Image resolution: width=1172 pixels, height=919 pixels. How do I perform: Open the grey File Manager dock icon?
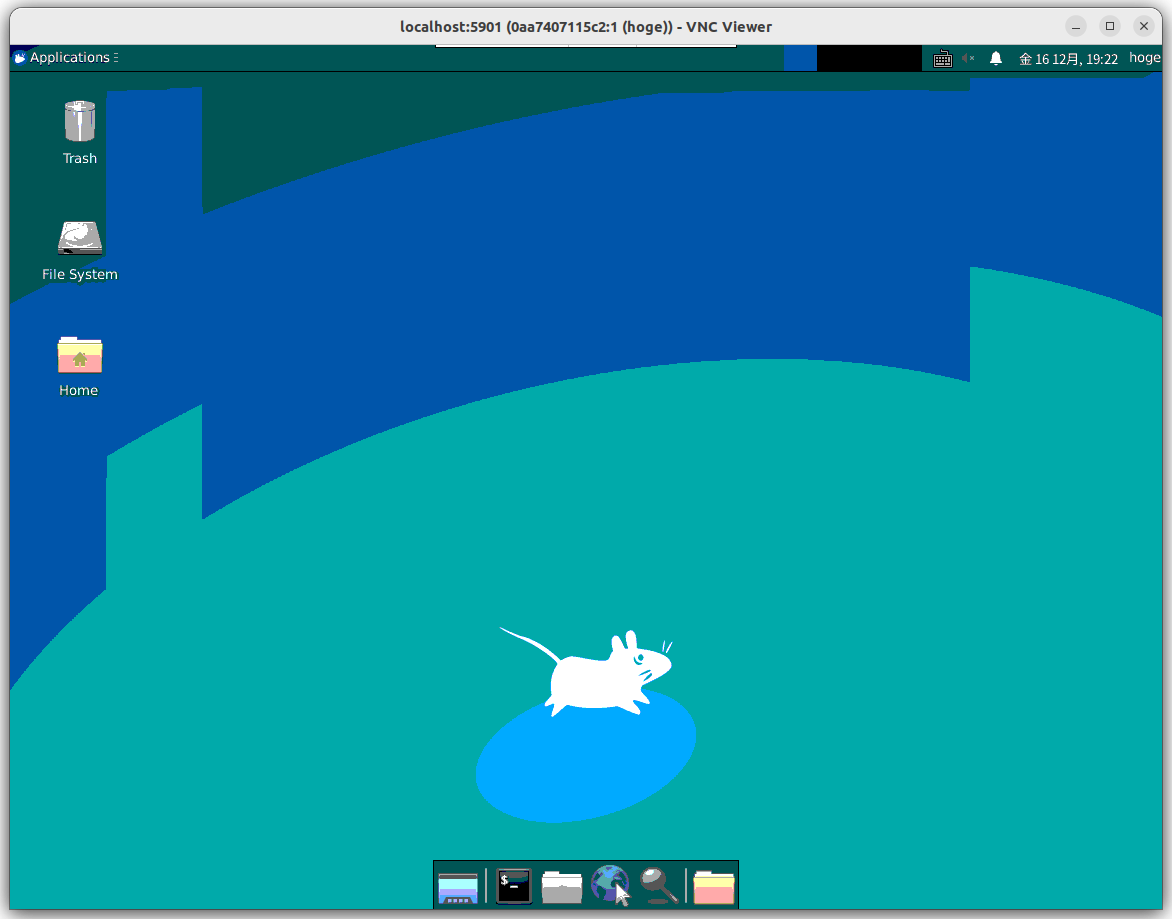561,887
